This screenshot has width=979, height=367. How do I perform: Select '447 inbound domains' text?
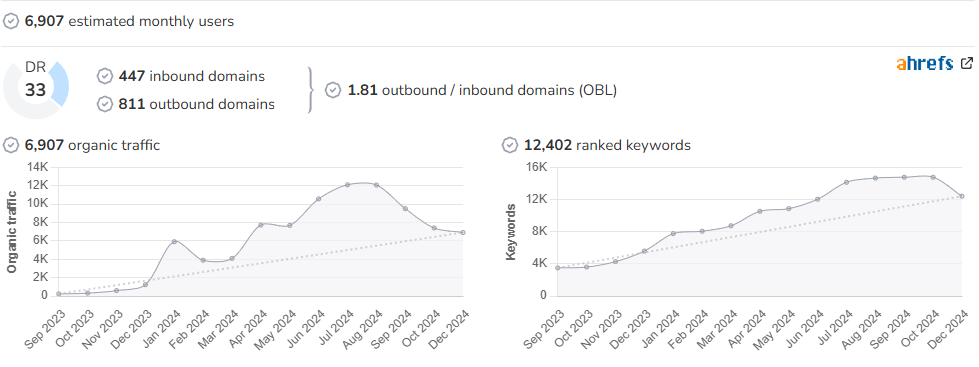[192, 76]
